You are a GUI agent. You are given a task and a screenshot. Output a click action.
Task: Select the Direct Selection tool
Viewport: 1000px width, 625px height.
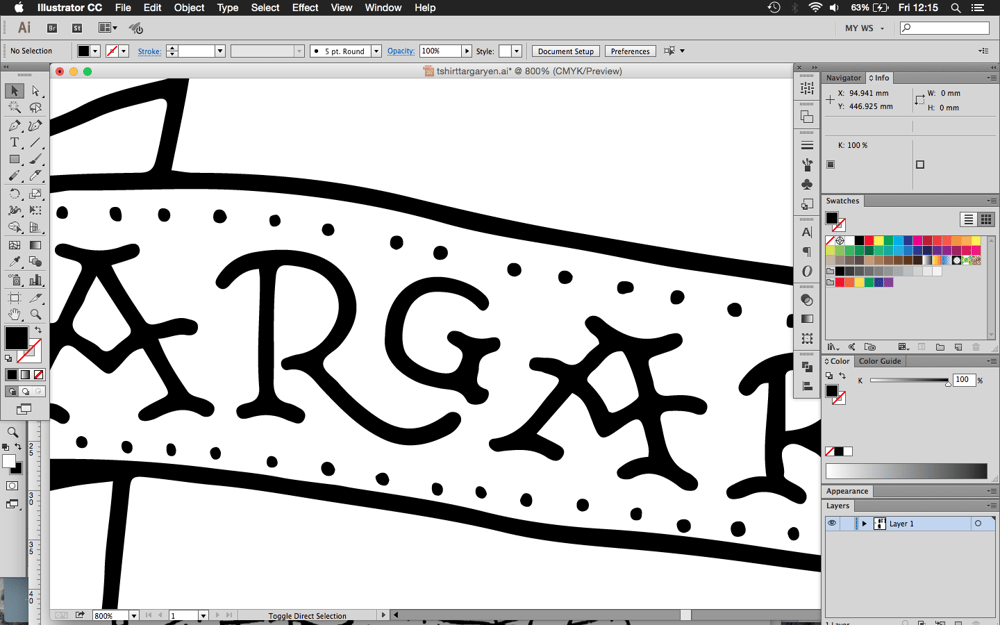point(35,91)
